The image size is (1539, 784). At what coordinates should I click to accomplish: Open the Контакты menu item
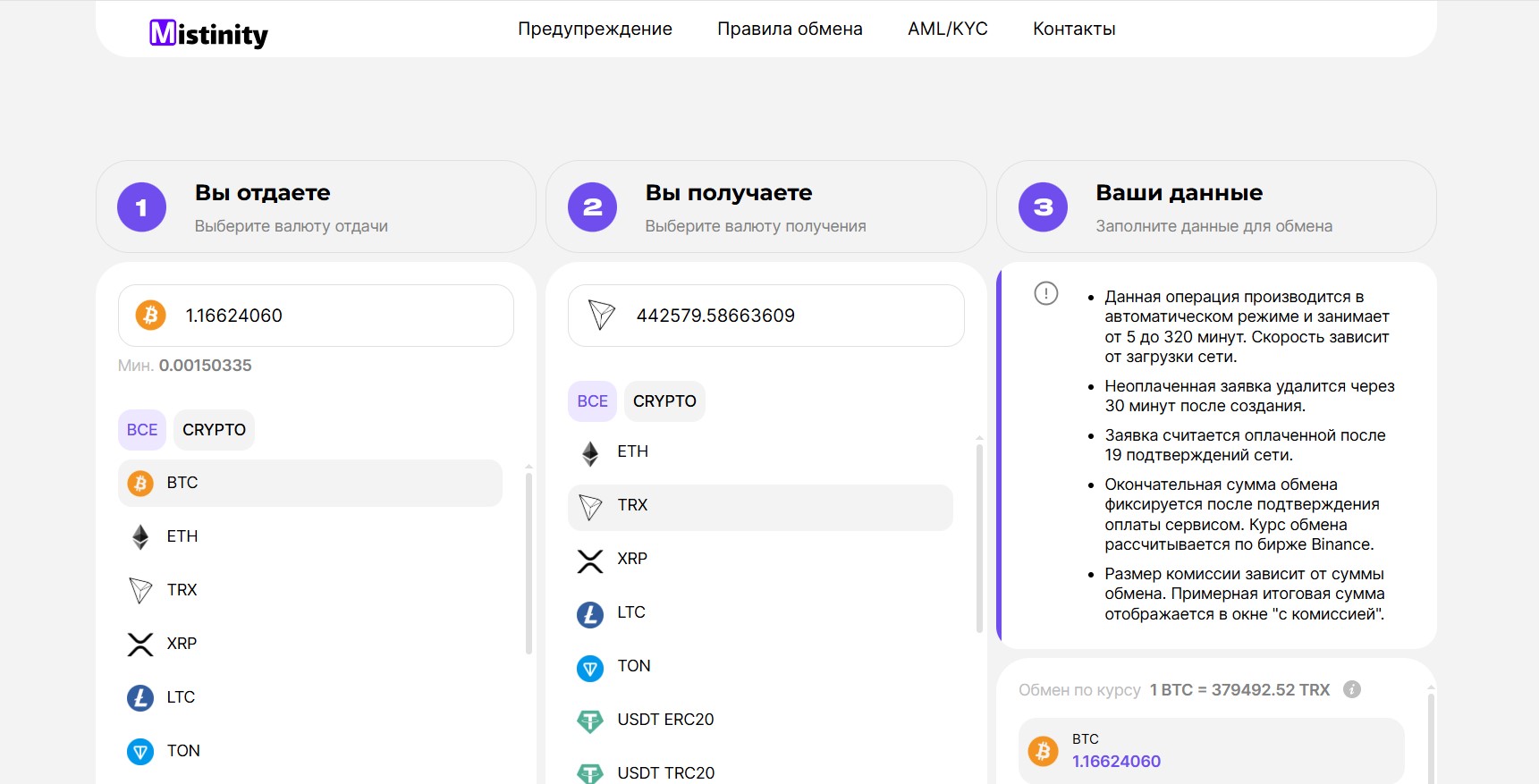point(1074,29)
